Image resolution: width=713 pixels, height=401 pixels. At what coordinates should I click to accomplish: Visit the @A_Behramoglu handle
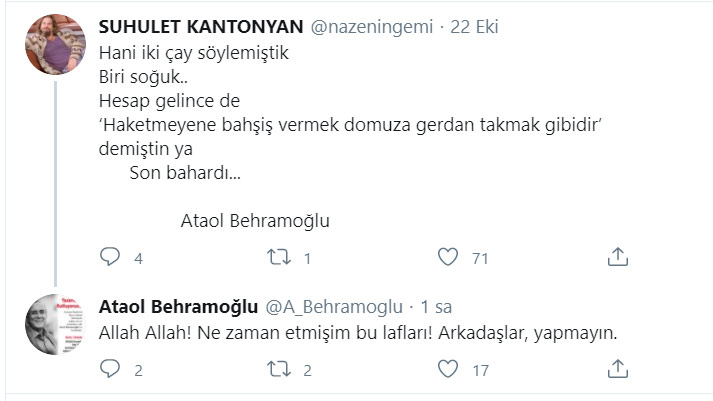coord(334,307)
